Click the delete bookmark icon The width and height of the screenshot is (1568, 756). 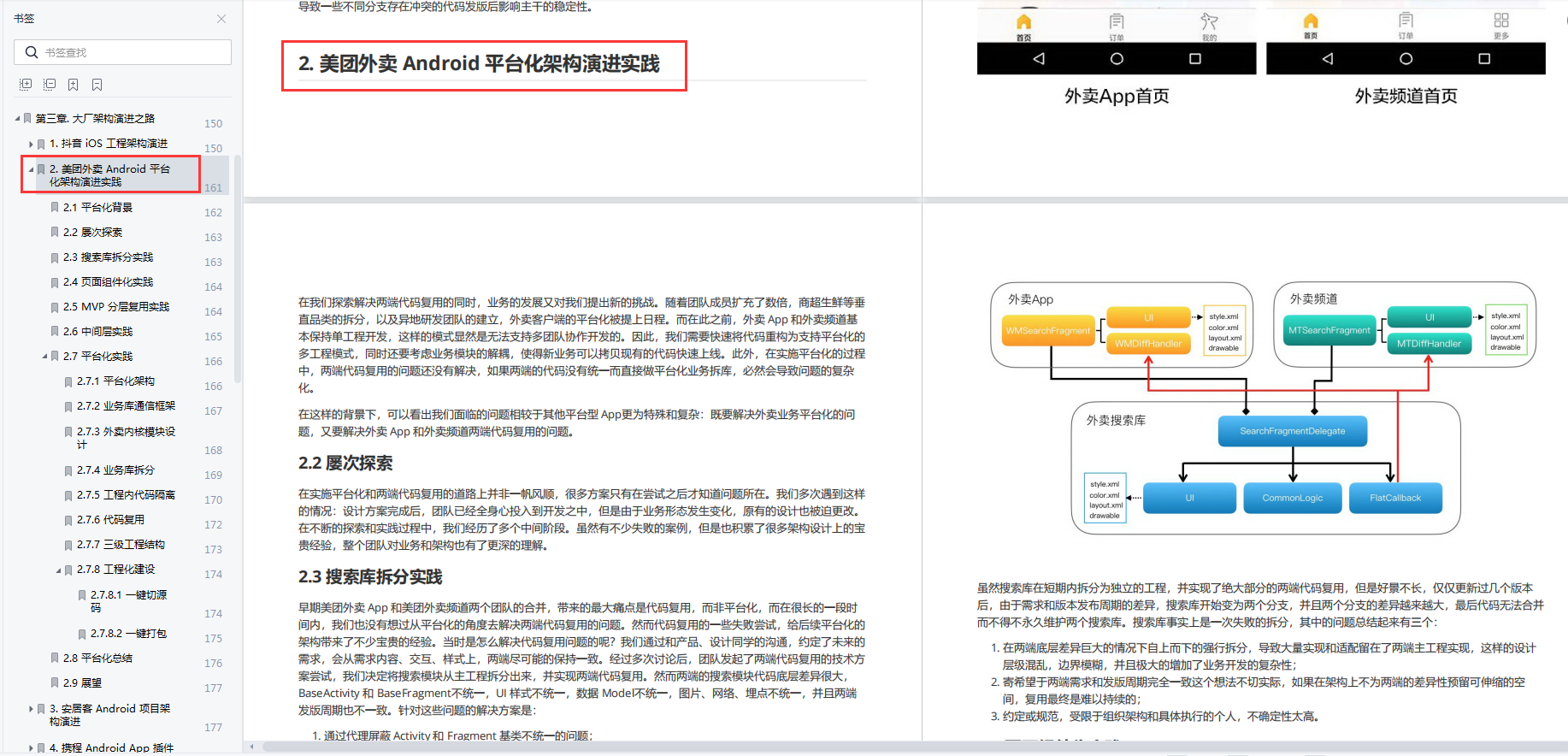[x=97, y=85]
